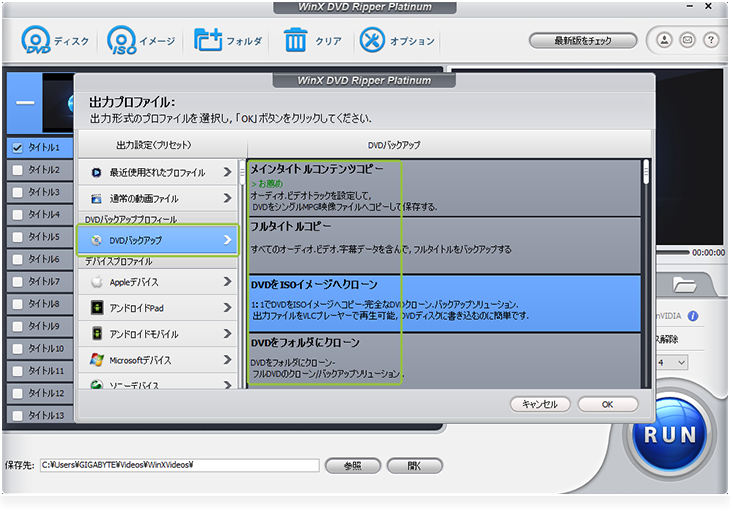The image size is (730, 510).
Task: Expand アンドロイドモバイル arrow
Action: coord(227,334)
